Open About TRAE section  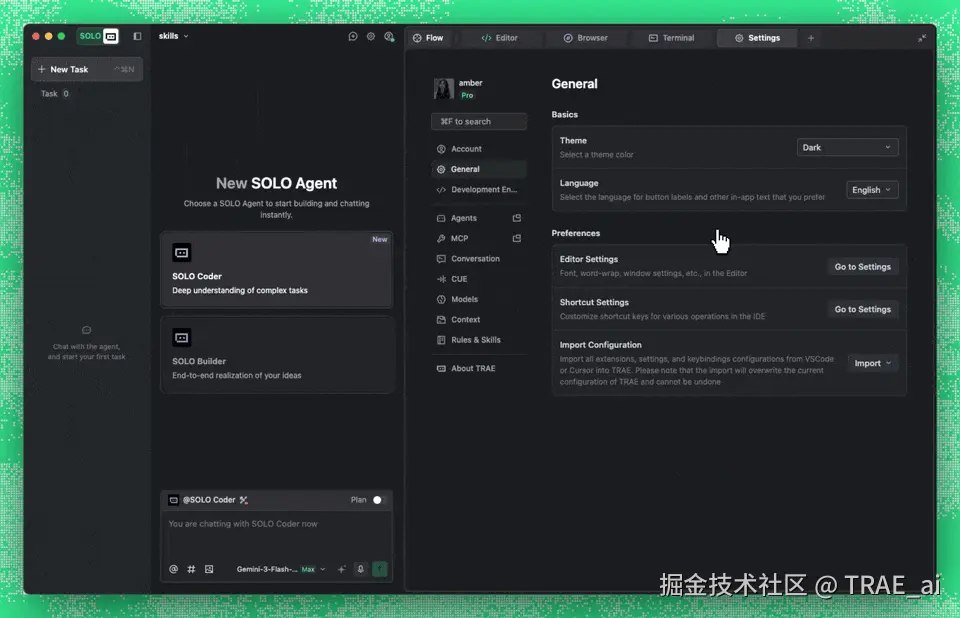[479, 368]
